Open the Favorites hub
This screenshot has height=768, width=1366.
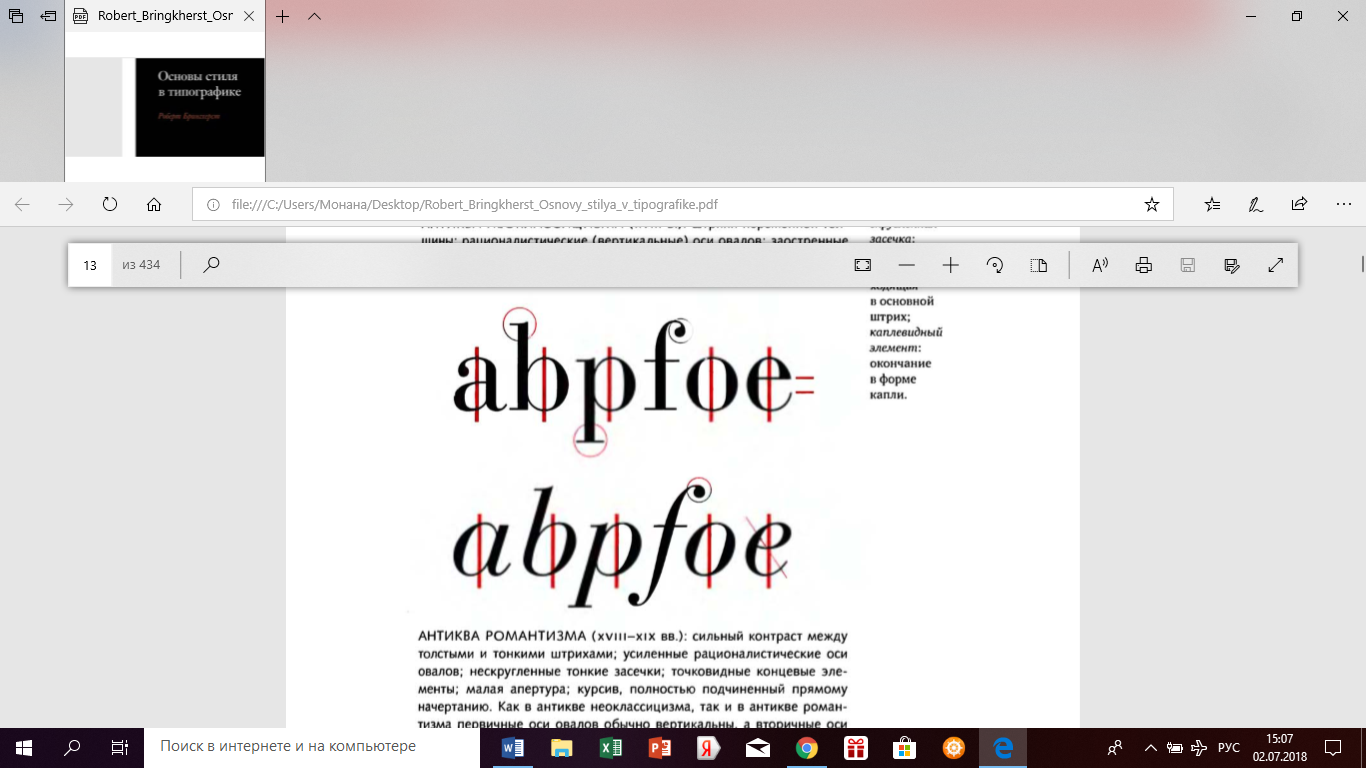(1212, 204)
